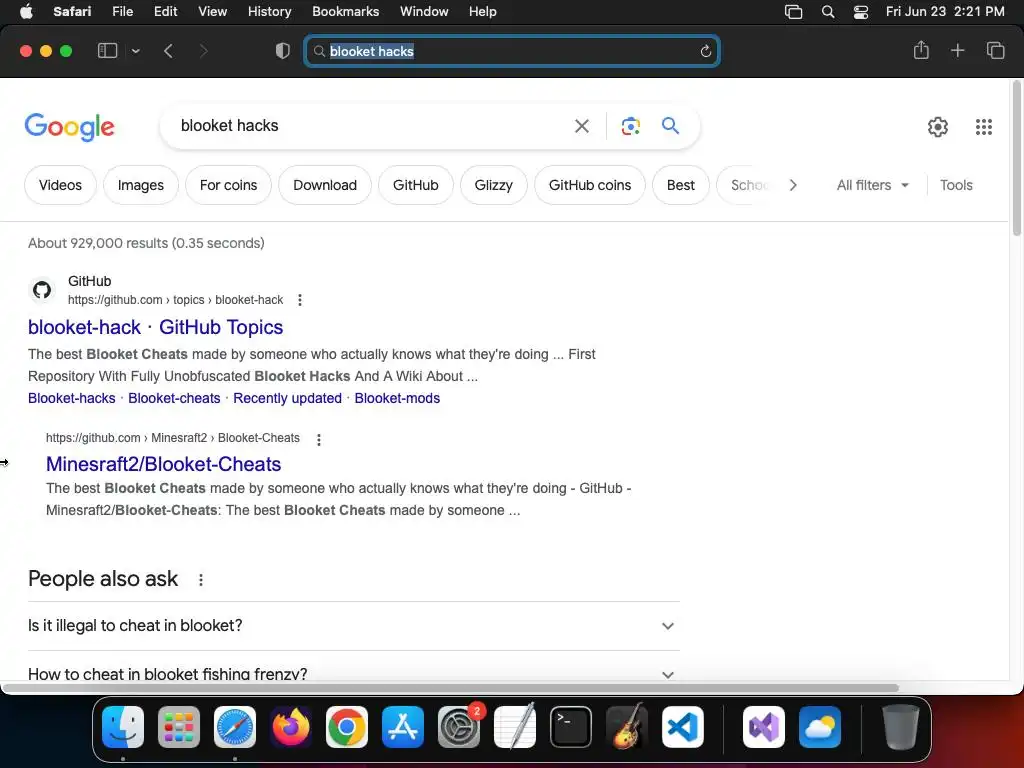Open the All filters dropdown
This screenshot has width=1024, height=768.
tap(872, 185)
